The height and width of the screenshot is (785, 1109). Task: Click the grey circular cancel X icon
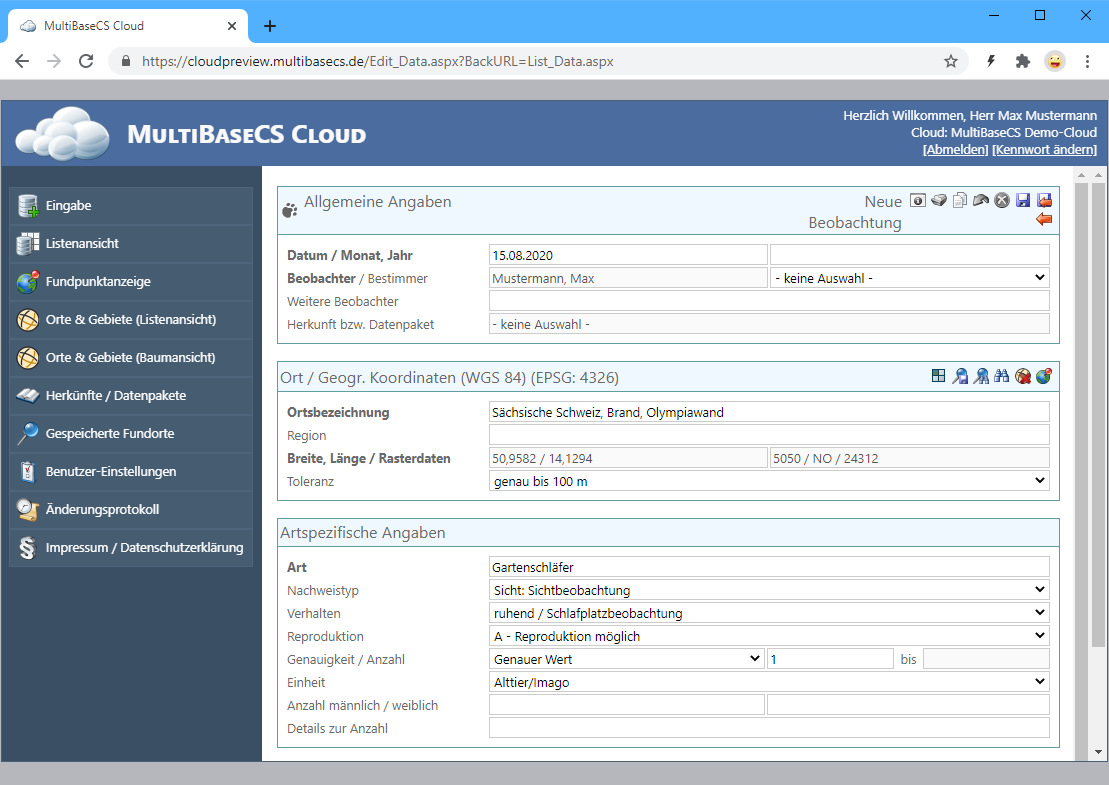pyautogui.click(x=1002, y=200)
